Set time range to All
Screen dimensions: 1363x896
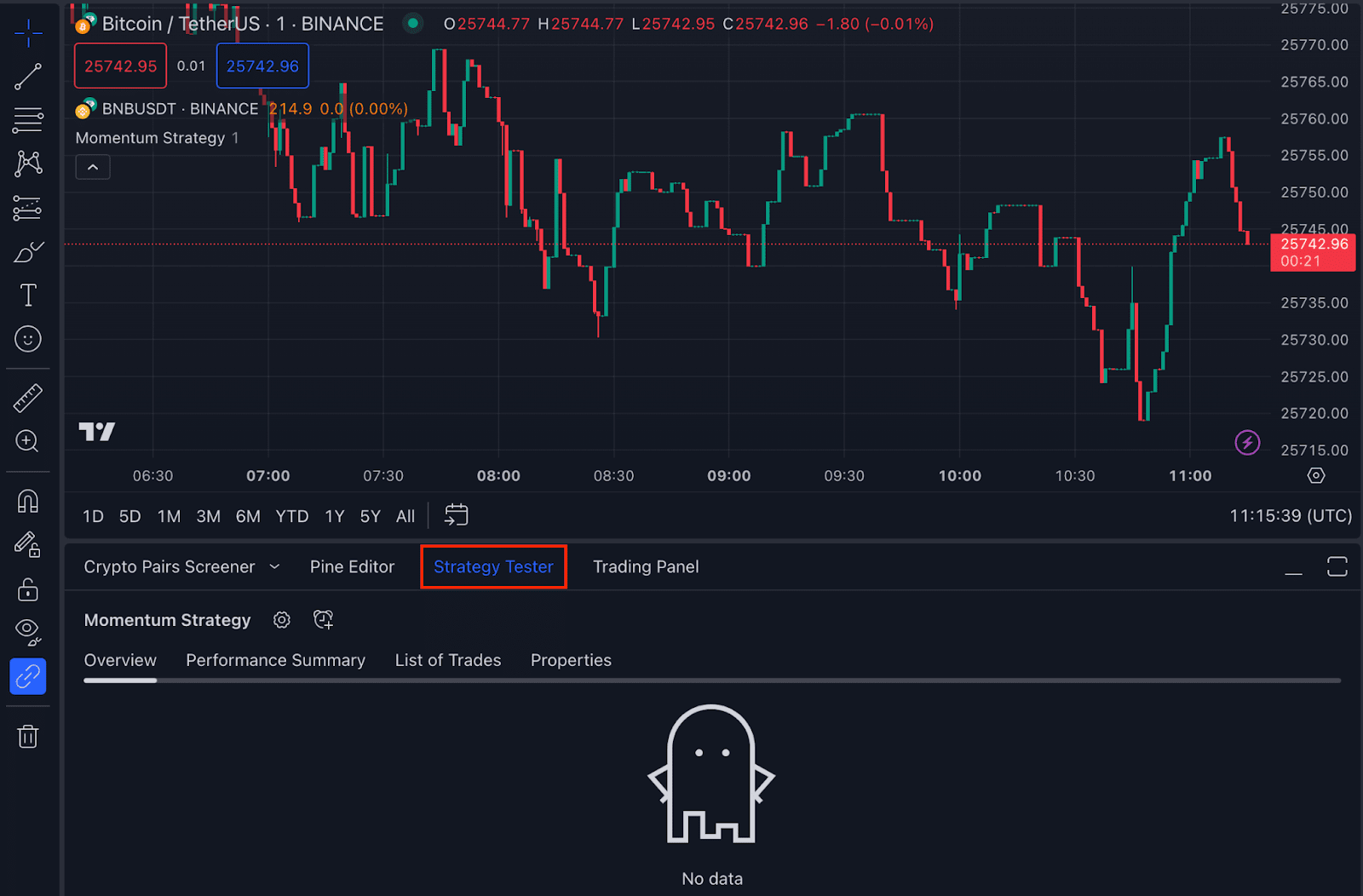pyautogui.click(x=405, y=516)
